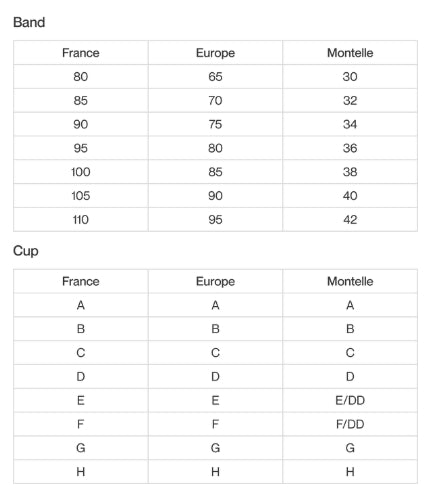Click the Band section heading
This screenshot has height=500, width=436.
point(29,22)
